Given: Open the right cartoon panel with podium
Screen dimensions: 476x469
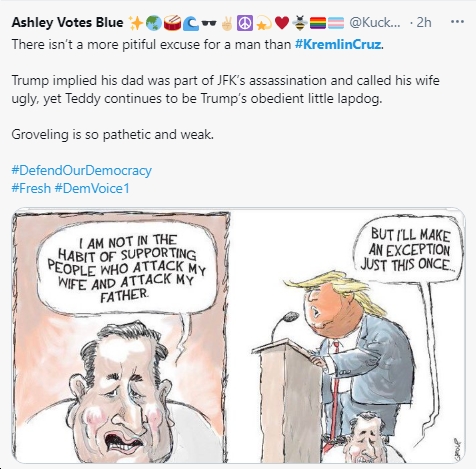Looking at the screenshot, I should tap(347, 336).
